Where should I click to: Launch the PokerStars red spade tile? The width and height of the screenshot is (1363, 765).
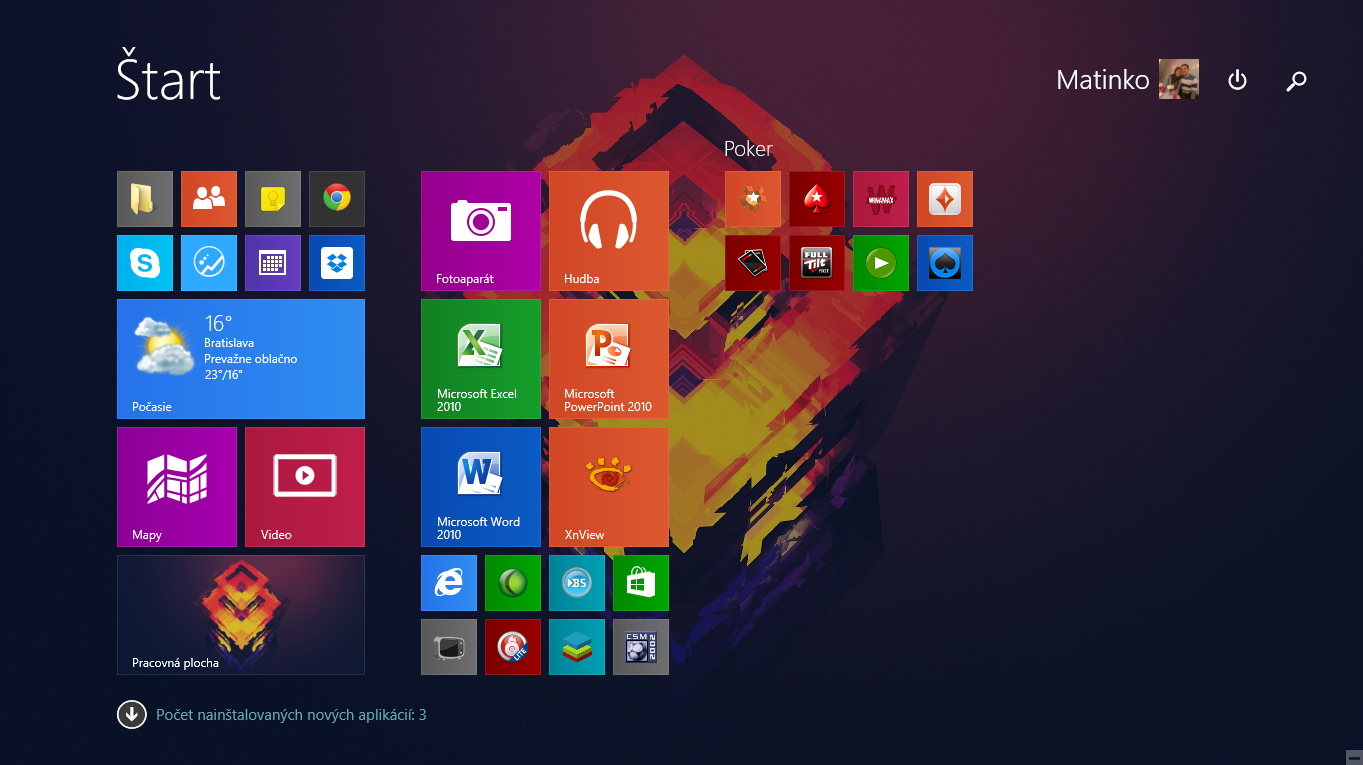click(x=817, y=199)
